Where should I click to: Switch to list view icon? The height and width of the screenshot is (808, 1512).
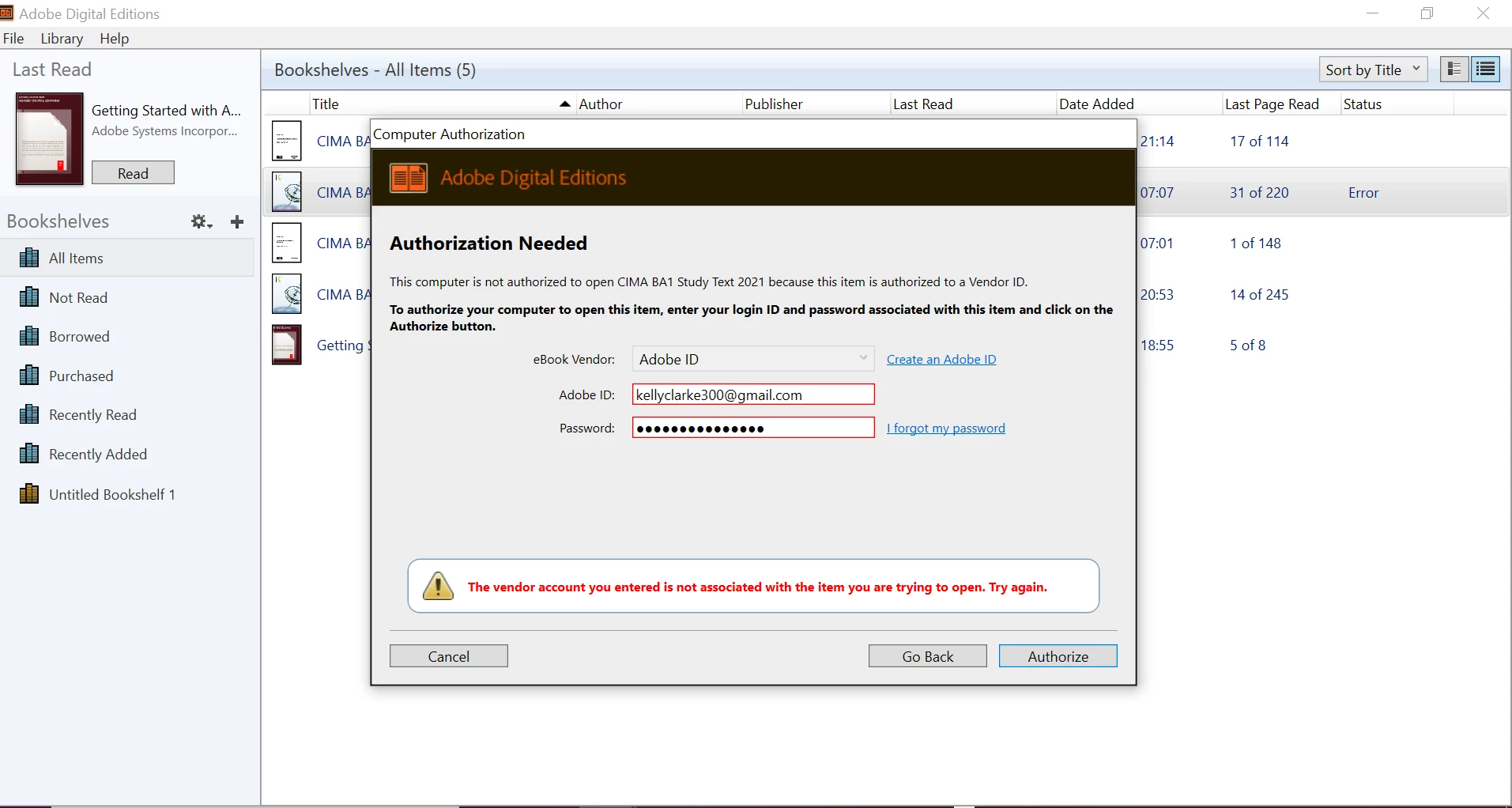(x=1486, y=70)
